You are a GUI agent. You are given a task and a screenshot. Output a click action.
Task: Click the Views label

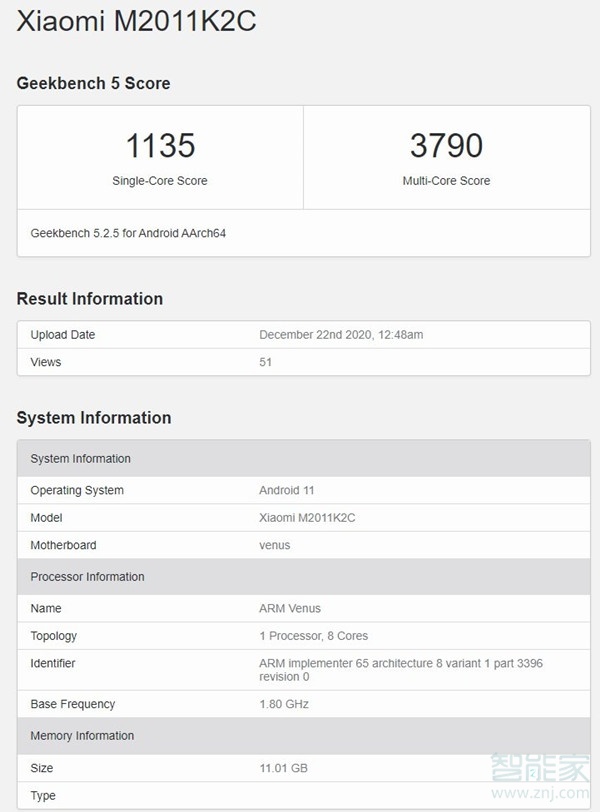coord(46,362)
